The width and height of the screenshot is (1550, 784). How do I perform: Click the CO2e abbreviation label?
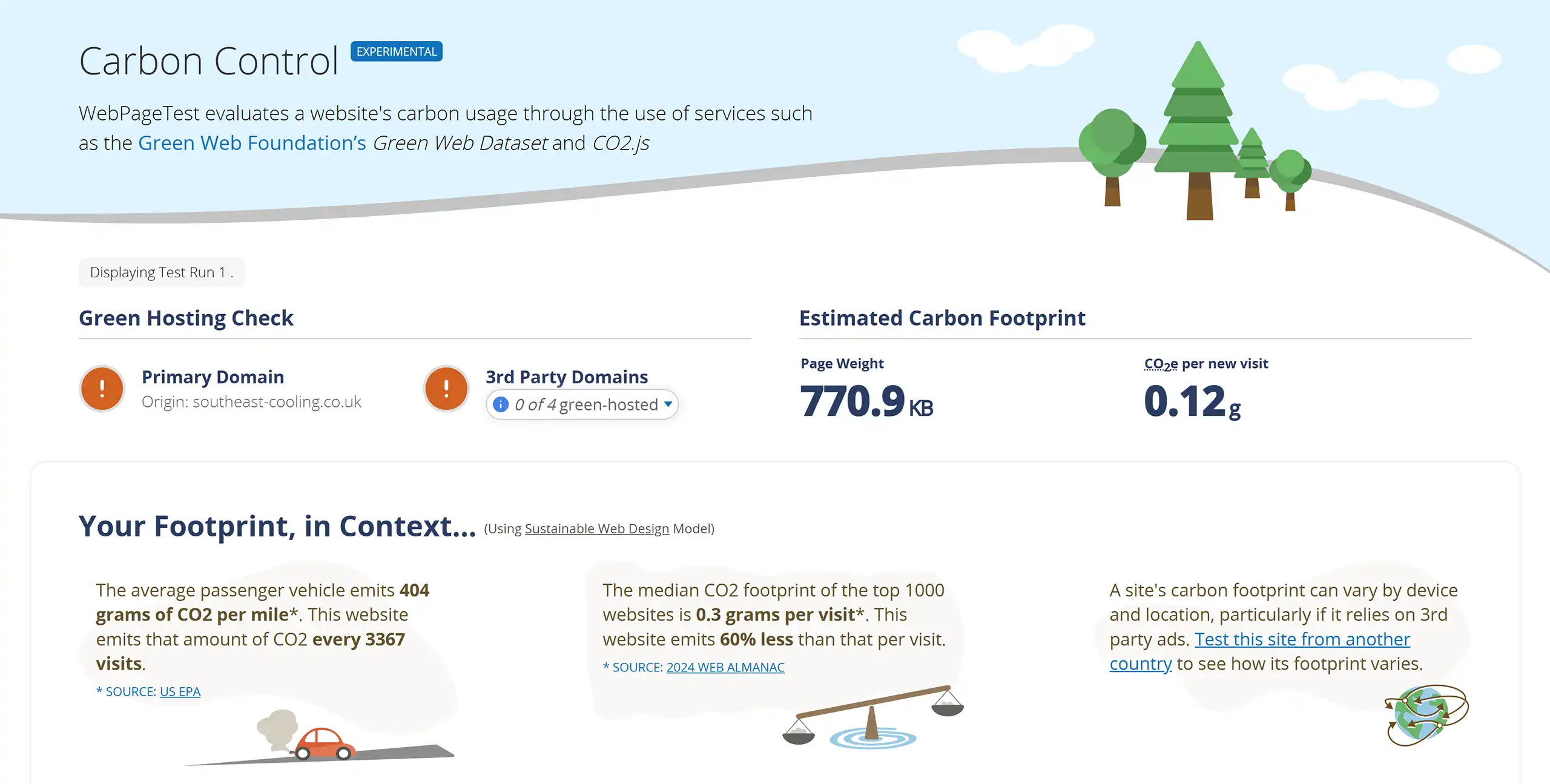pyautogui.click(x=1161, y=364)
